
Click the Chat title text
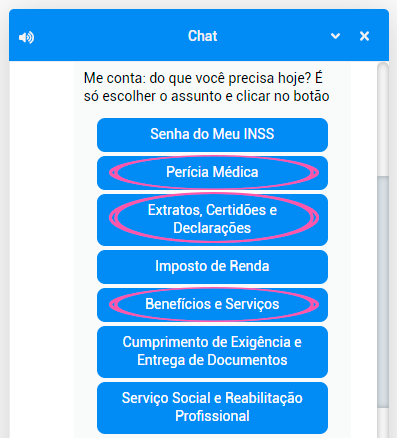click(x=203, y=36)
